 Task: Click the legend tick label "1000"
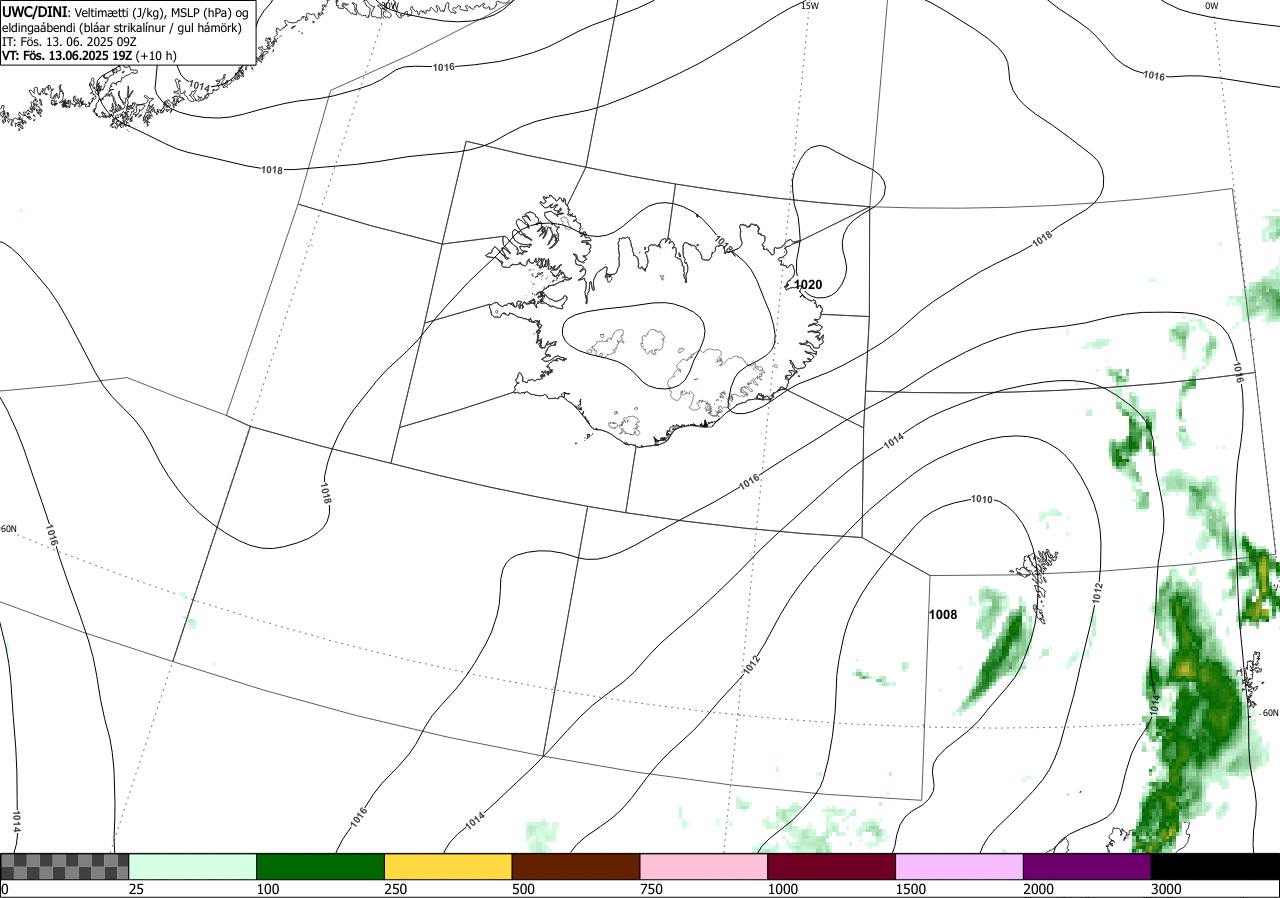coord(782,889)
